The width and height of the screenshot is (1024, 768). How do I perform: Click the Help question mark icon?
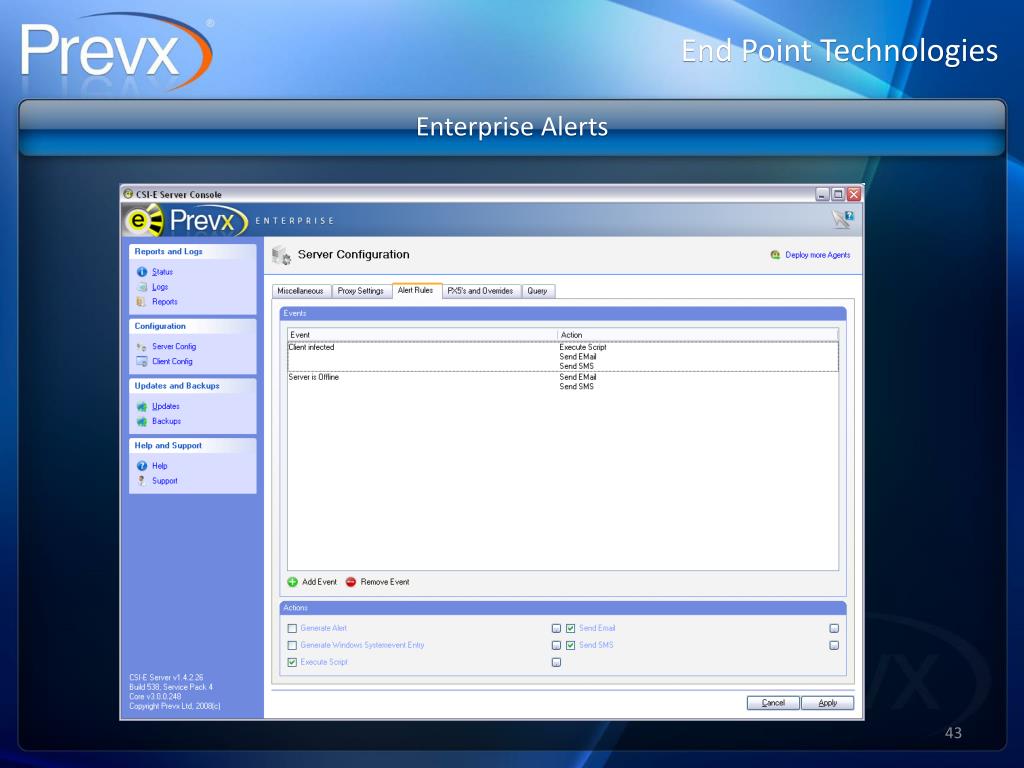[142, 466]
